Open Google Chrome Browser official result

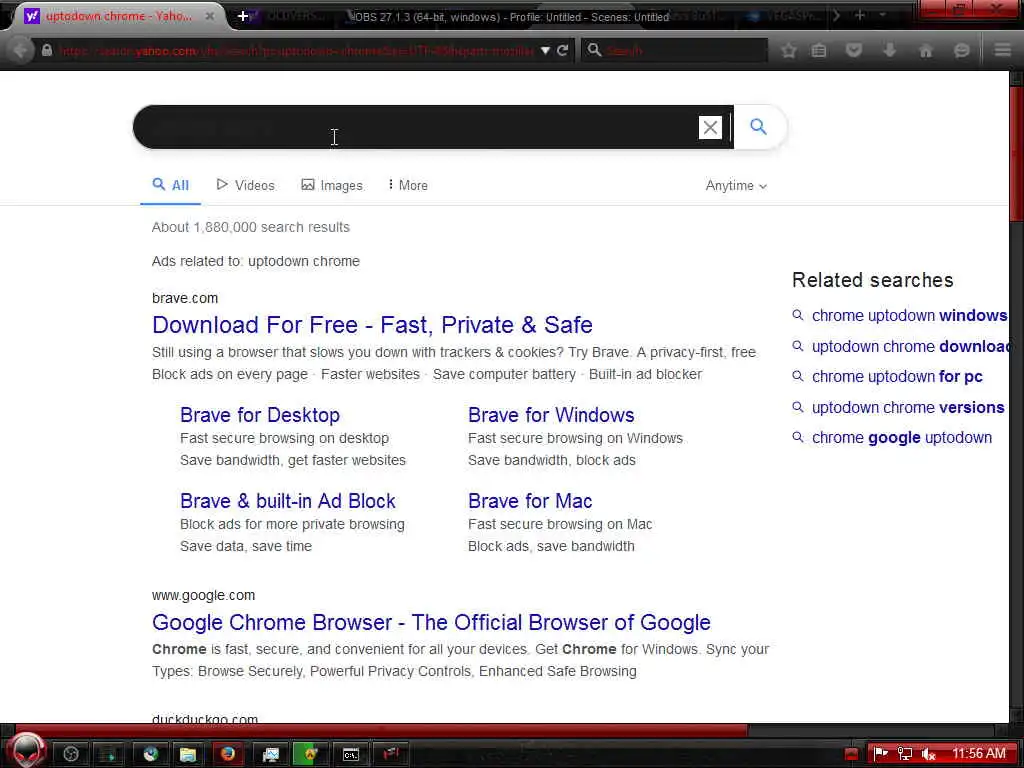(431, 622)
